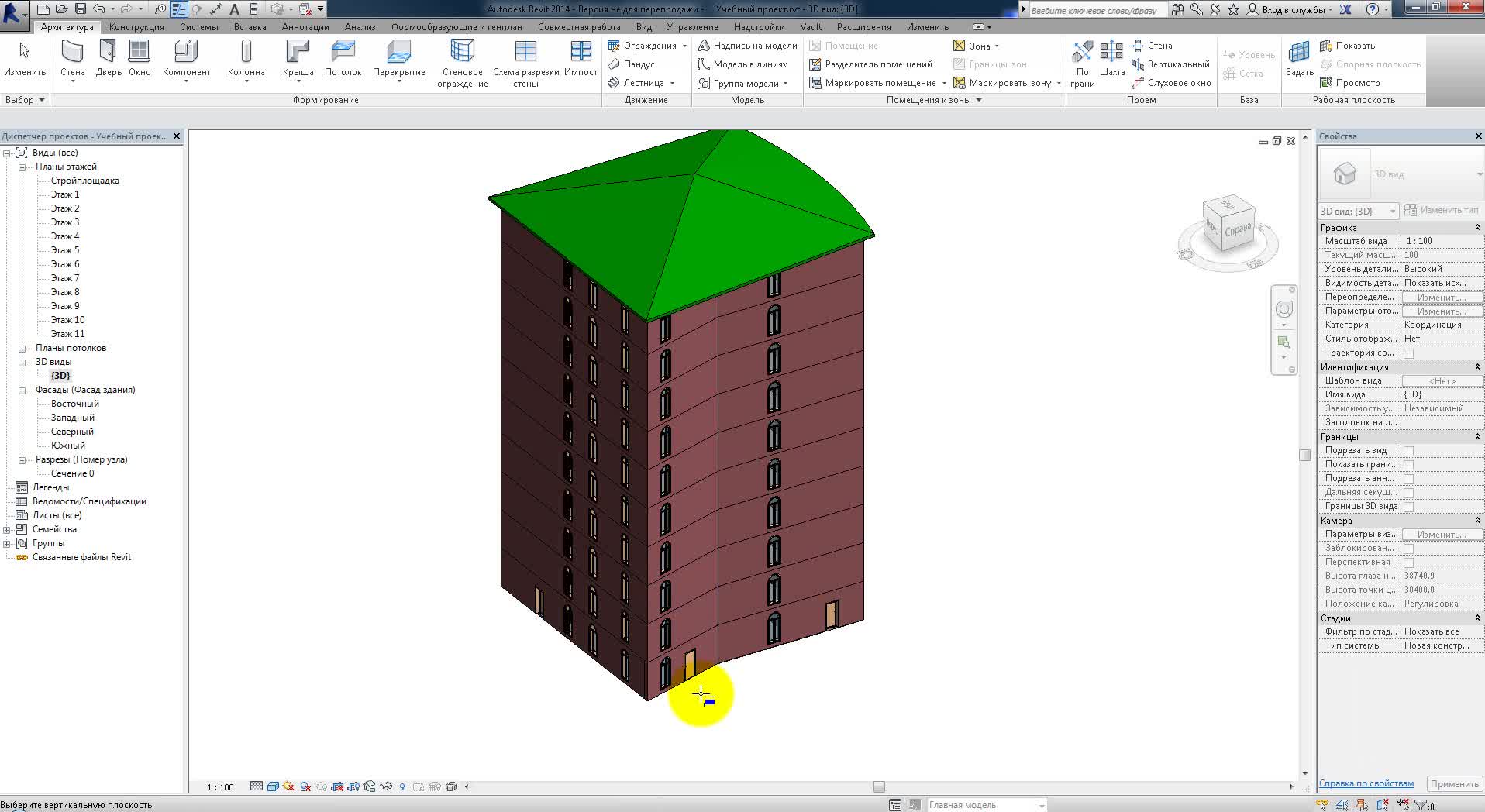The height and width of the screenshot is (812, 1485).
Task: Click Изменить тип button
Action: coord(1441,211)
